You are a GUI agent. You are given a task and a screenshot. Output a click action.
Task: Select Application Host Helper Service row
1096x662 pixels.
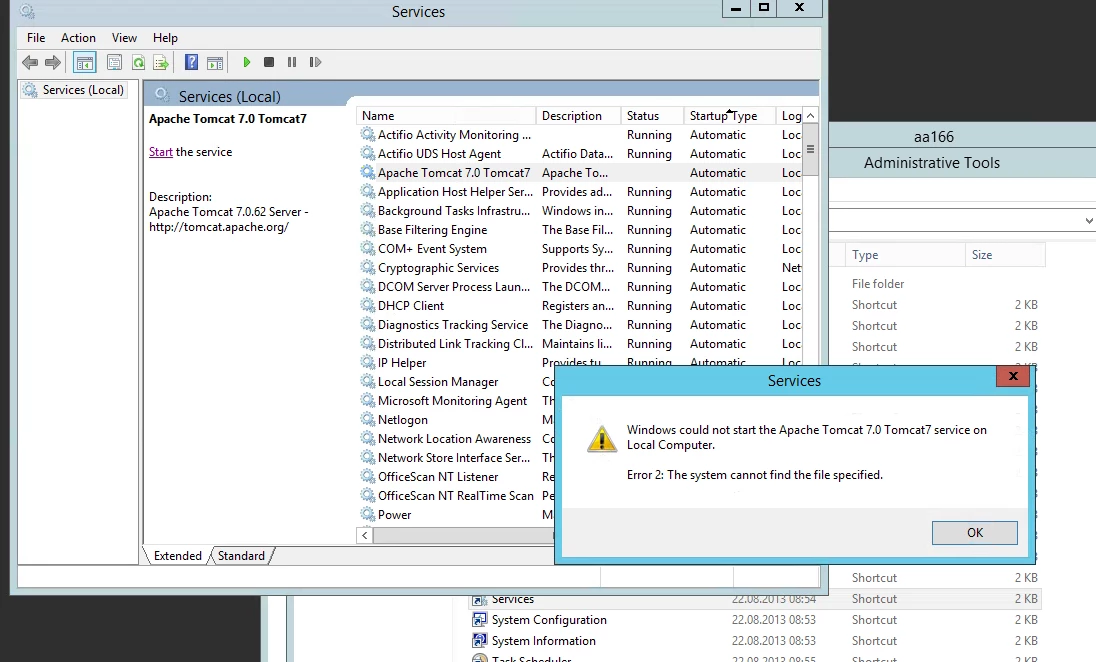(580, 192)
